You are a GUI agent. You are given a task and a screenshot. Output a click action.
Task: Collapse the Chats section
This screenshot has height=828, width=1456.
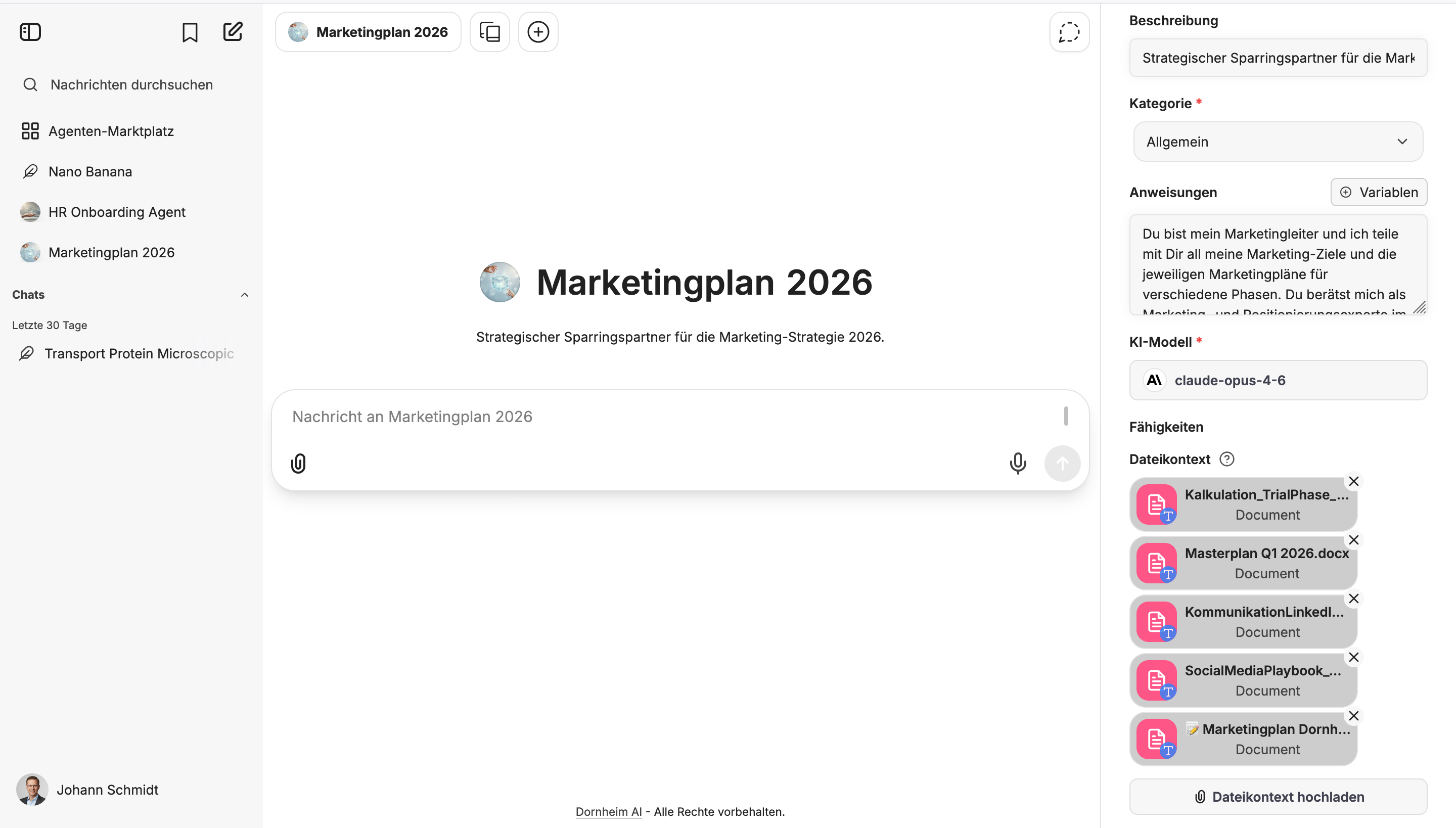coord(245,295)
